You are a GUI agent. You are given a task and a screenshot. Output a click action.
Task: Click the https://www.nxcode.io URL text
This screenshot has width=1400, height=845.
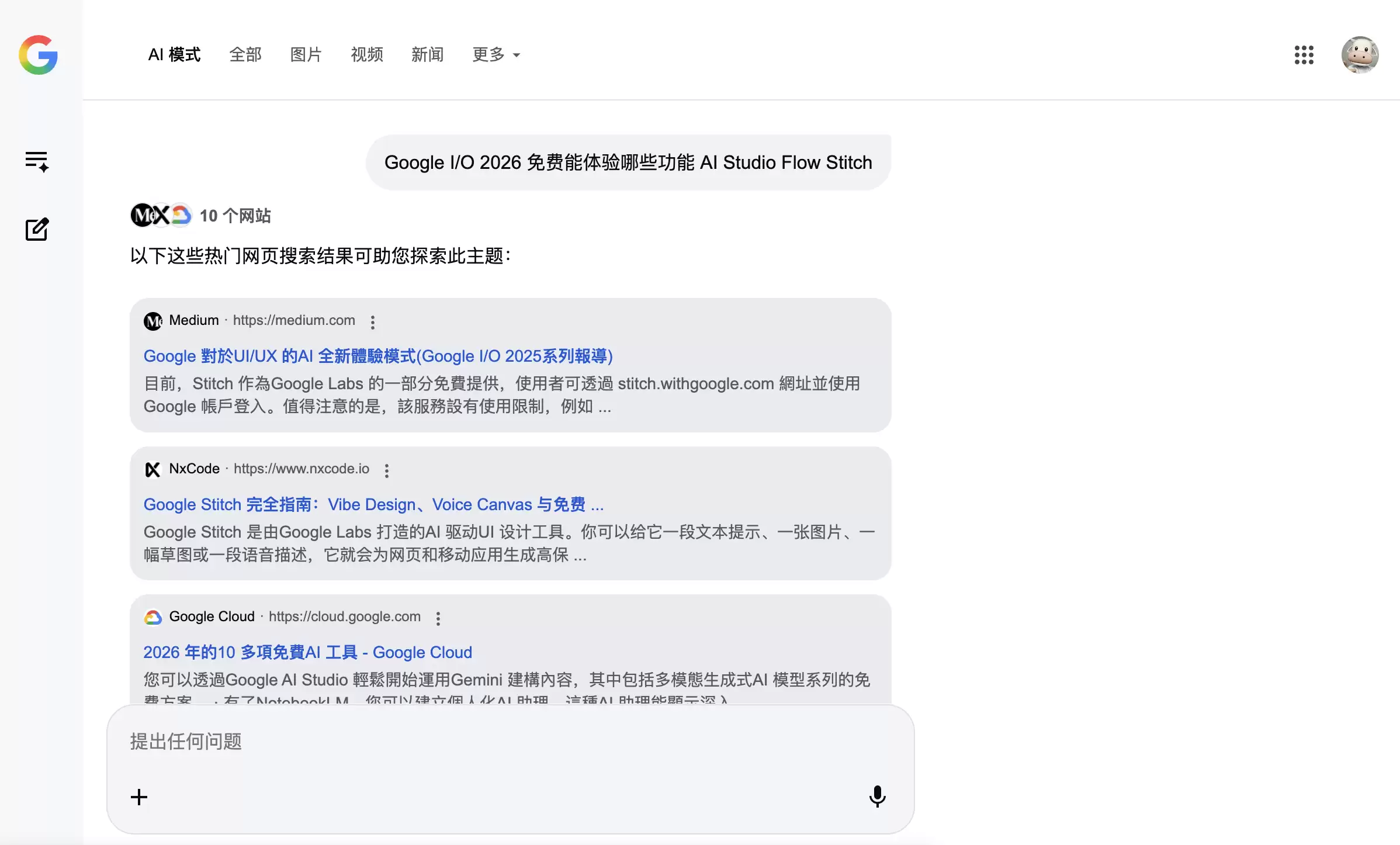(x=302, y=469)
